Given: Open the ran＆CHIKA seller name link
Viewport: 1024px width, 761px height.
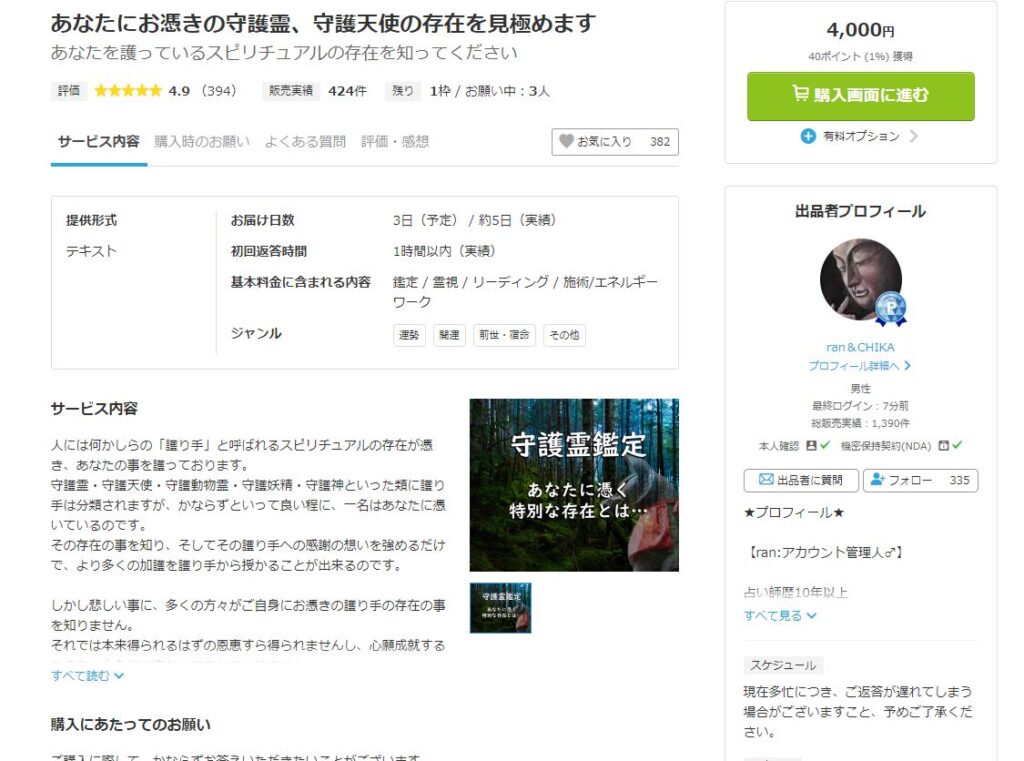Looking at the screenshot, I should click(860, 348).
